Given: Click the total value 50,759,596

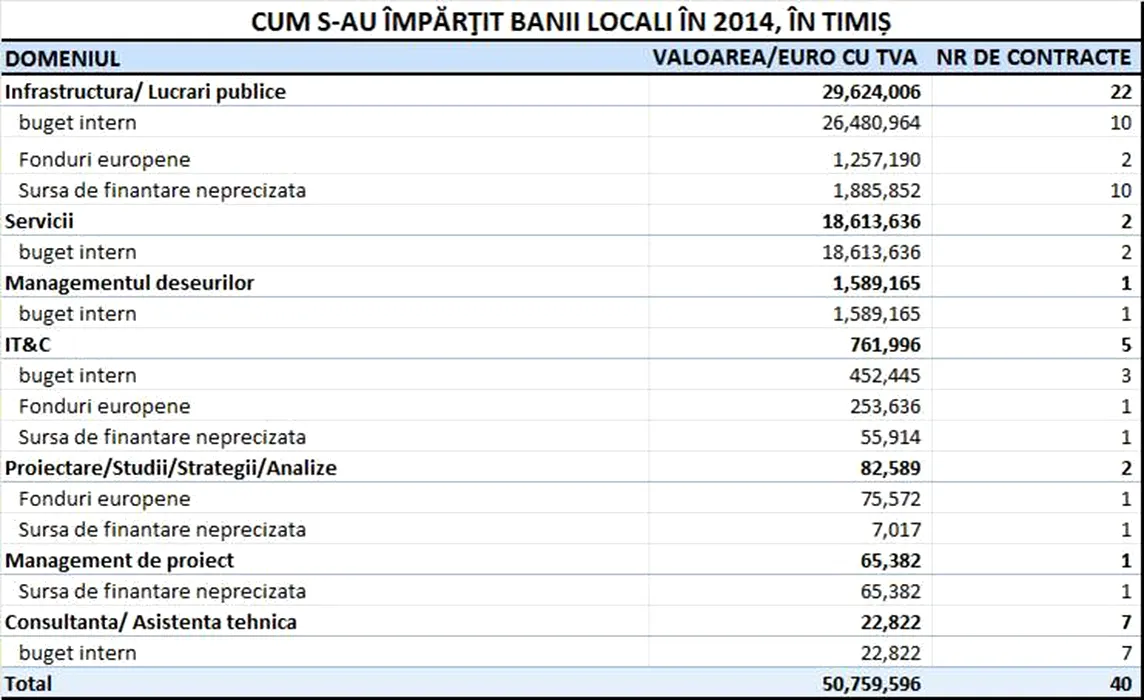Looking at the screenshot, I should tap(861, 685).
